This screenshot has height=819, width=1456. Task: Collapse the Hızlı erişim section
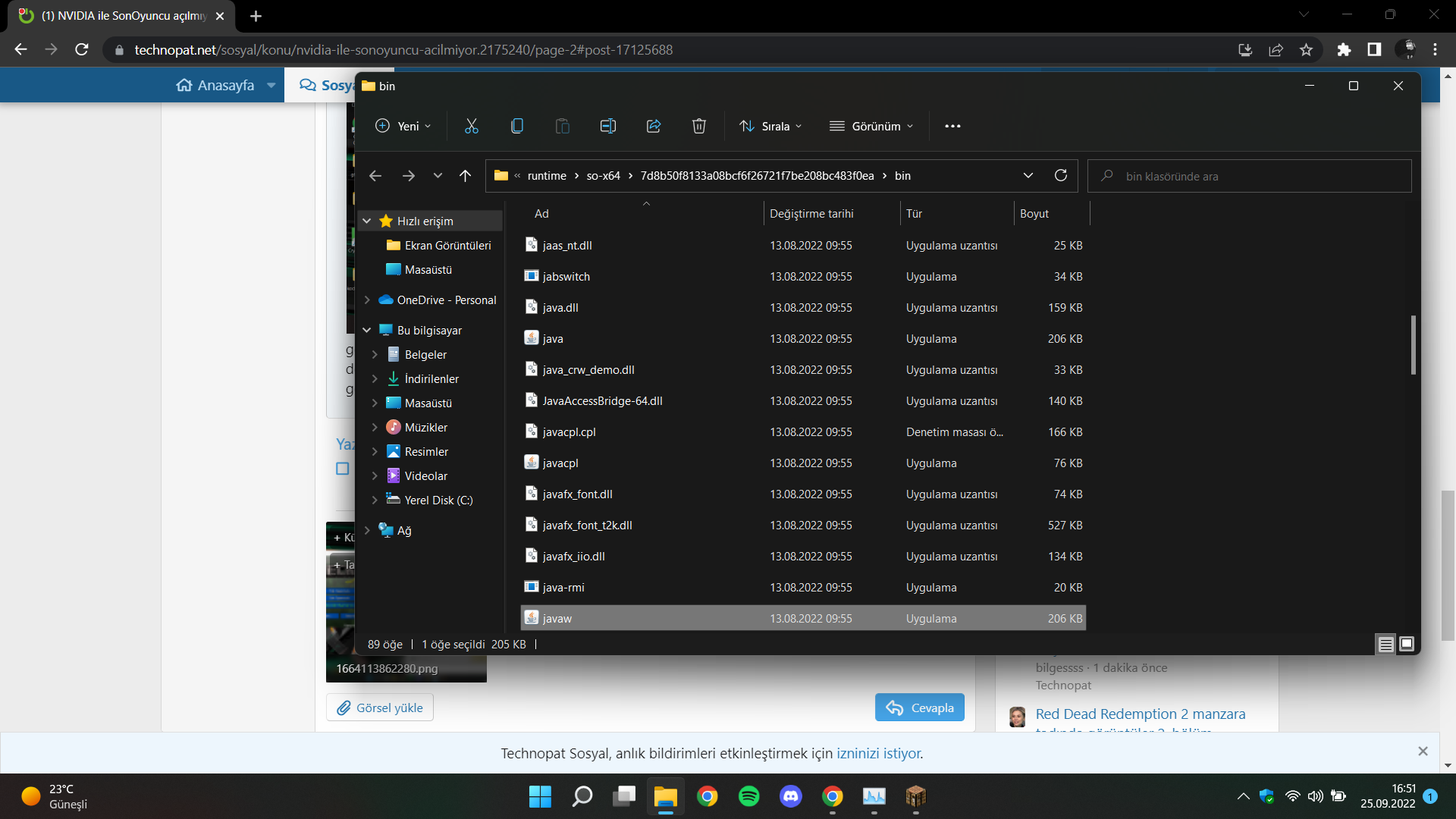(x=367, y=221)
